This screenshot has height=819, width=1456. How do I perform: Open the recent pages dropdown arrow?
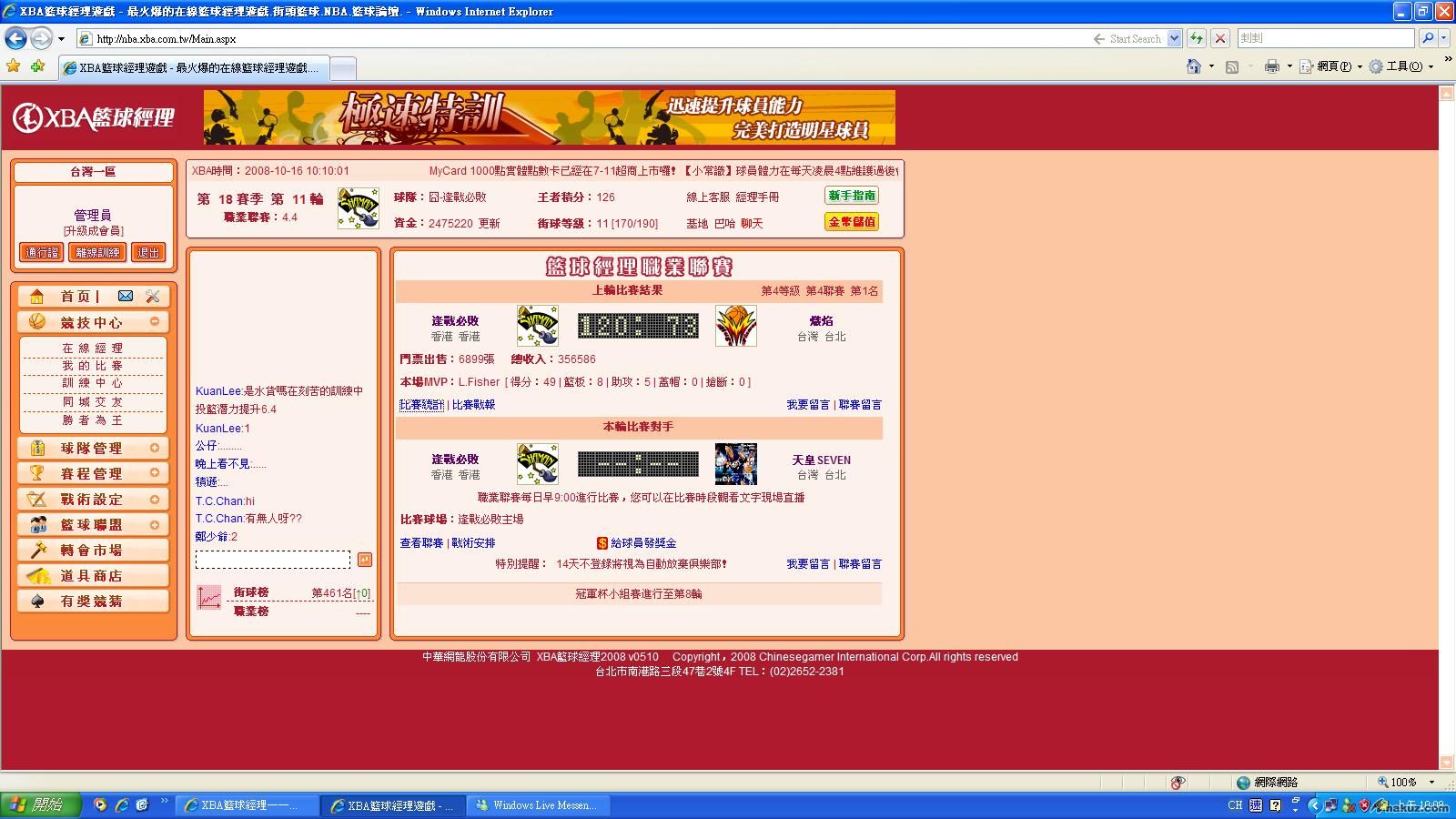(61, 39)
